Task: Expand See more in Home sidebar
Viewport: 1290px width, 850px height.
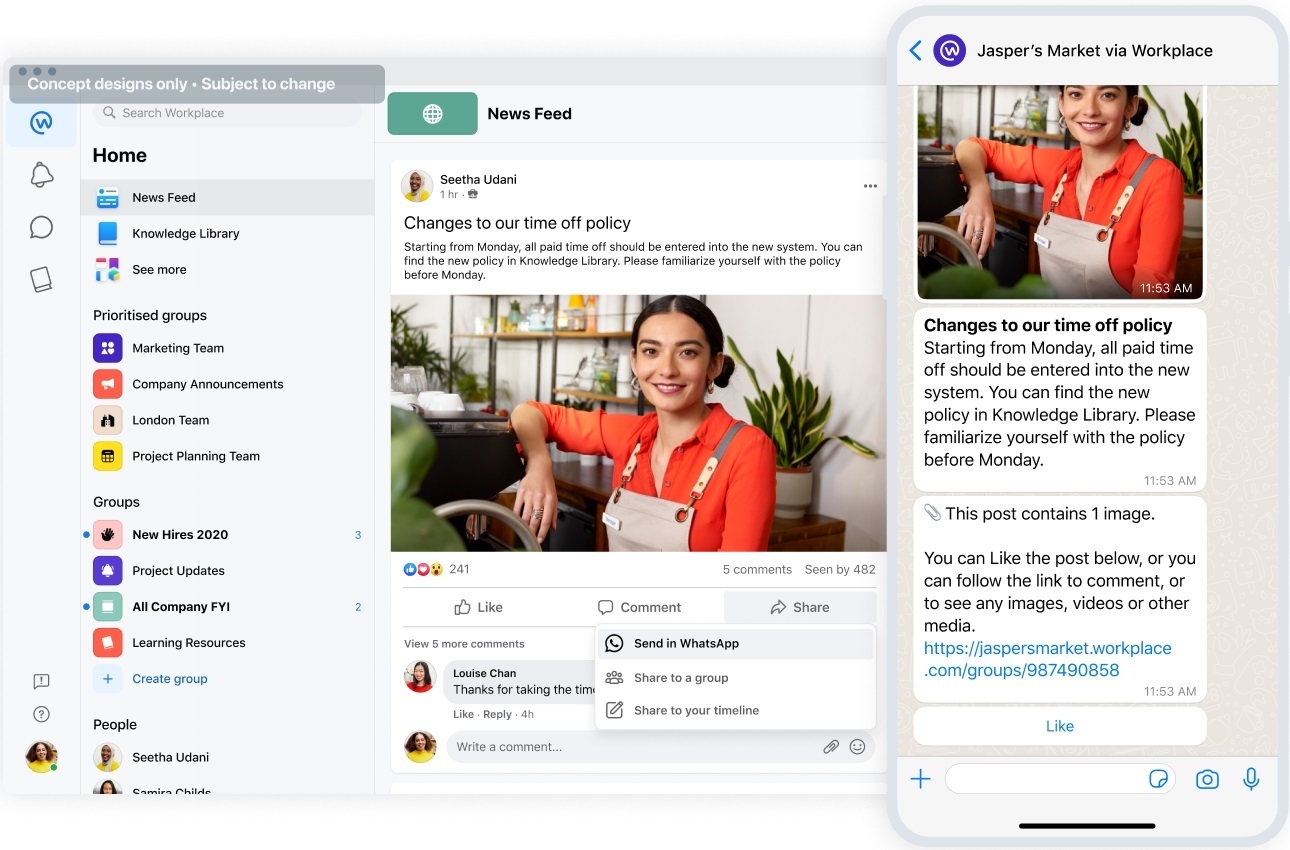Action: coord(227,270)
